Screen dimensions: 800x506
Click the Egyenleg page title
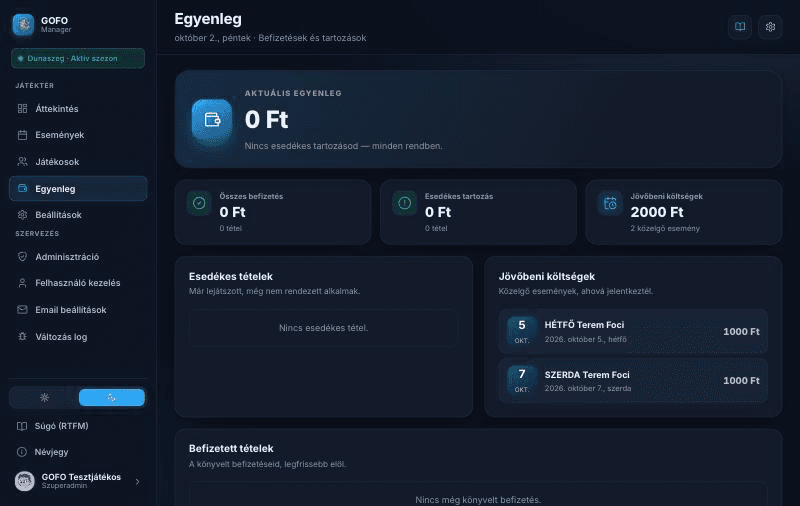click(x=208, y=19)
